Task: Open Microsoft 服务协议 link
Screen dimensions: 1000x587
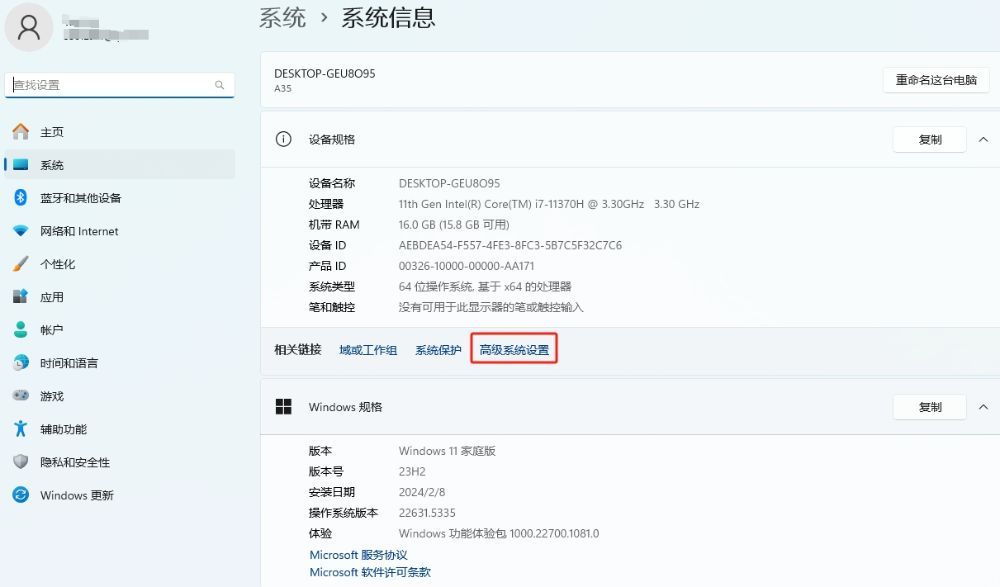Action: coord(358,554)
